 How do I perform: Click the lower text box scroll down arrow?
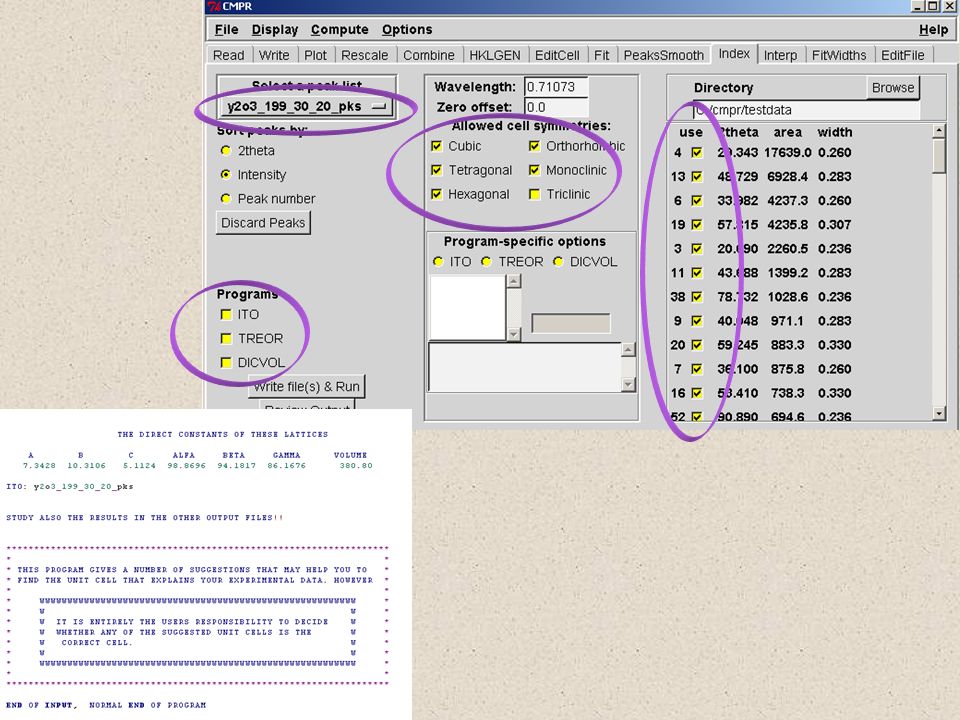pyautogui.click(x=628, y=384)
